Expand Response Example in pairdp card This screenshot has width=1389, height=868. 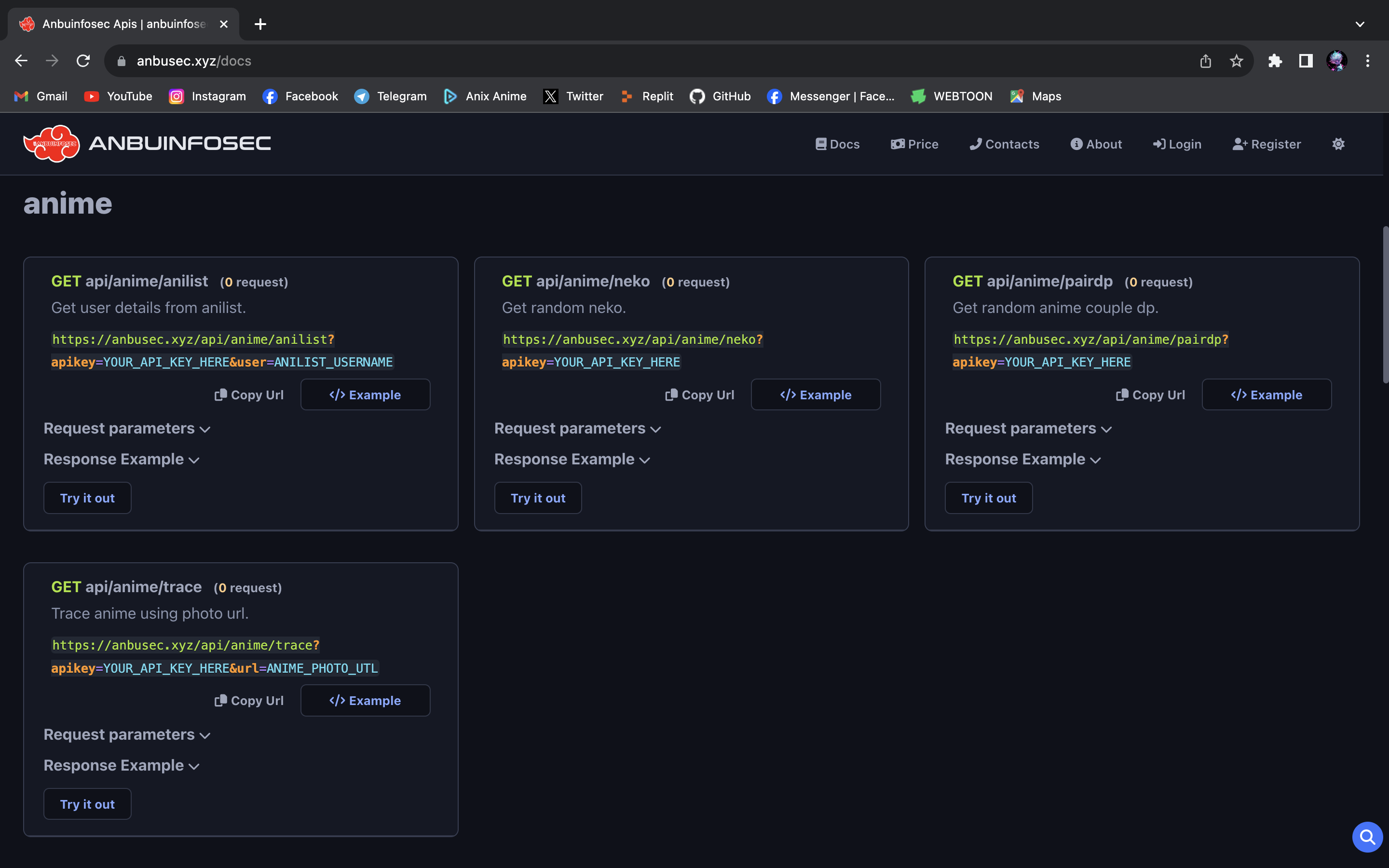[1023, 460]
